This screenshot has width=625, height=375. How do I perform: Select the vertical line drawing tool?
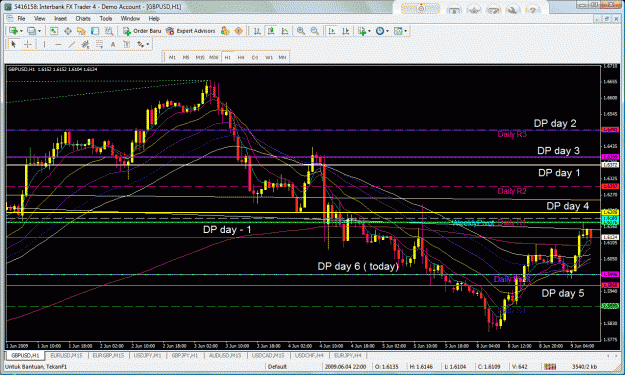tap(44, 44)
